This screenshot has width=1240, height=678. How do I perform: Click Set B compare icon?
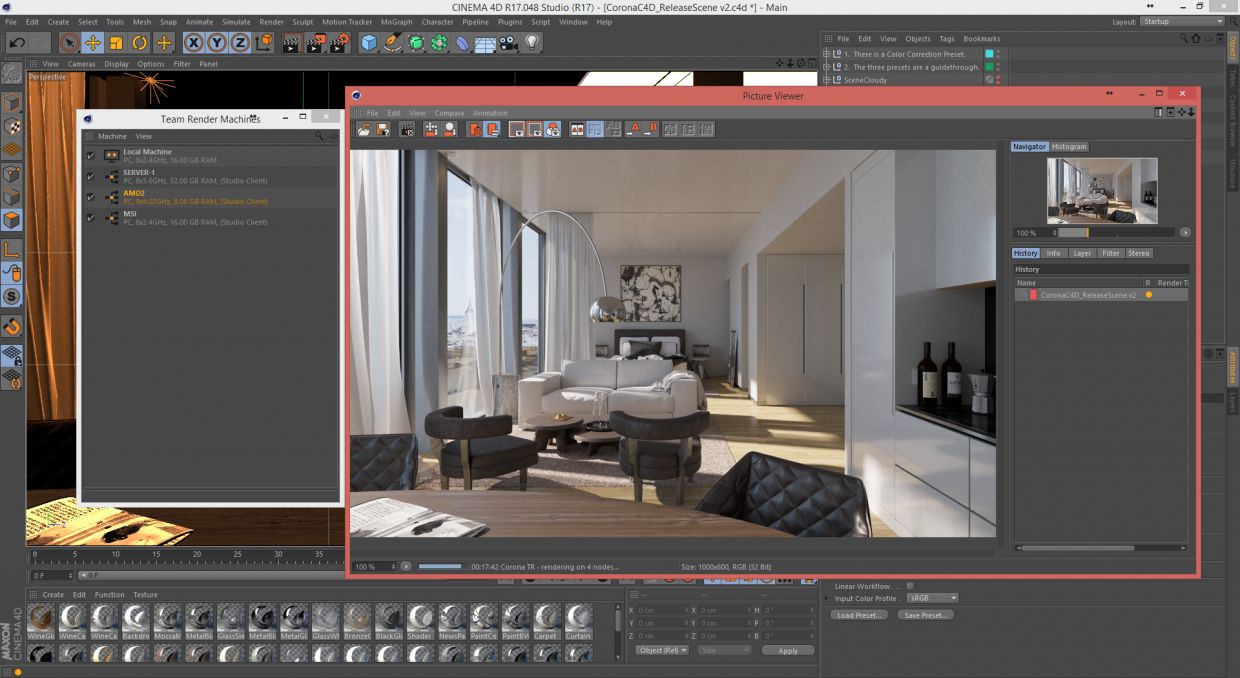pos(651,129)
